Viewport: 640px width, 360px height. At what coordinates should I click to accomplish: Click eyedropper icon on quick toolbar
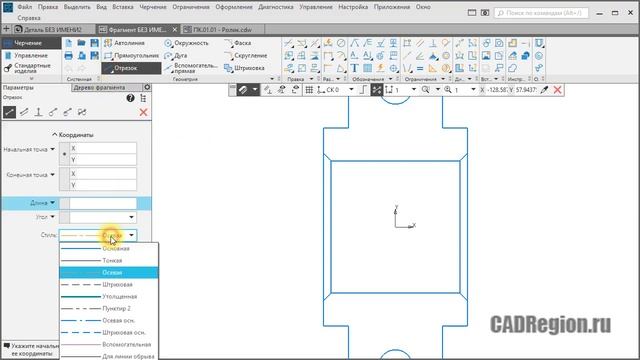point(544,90)
